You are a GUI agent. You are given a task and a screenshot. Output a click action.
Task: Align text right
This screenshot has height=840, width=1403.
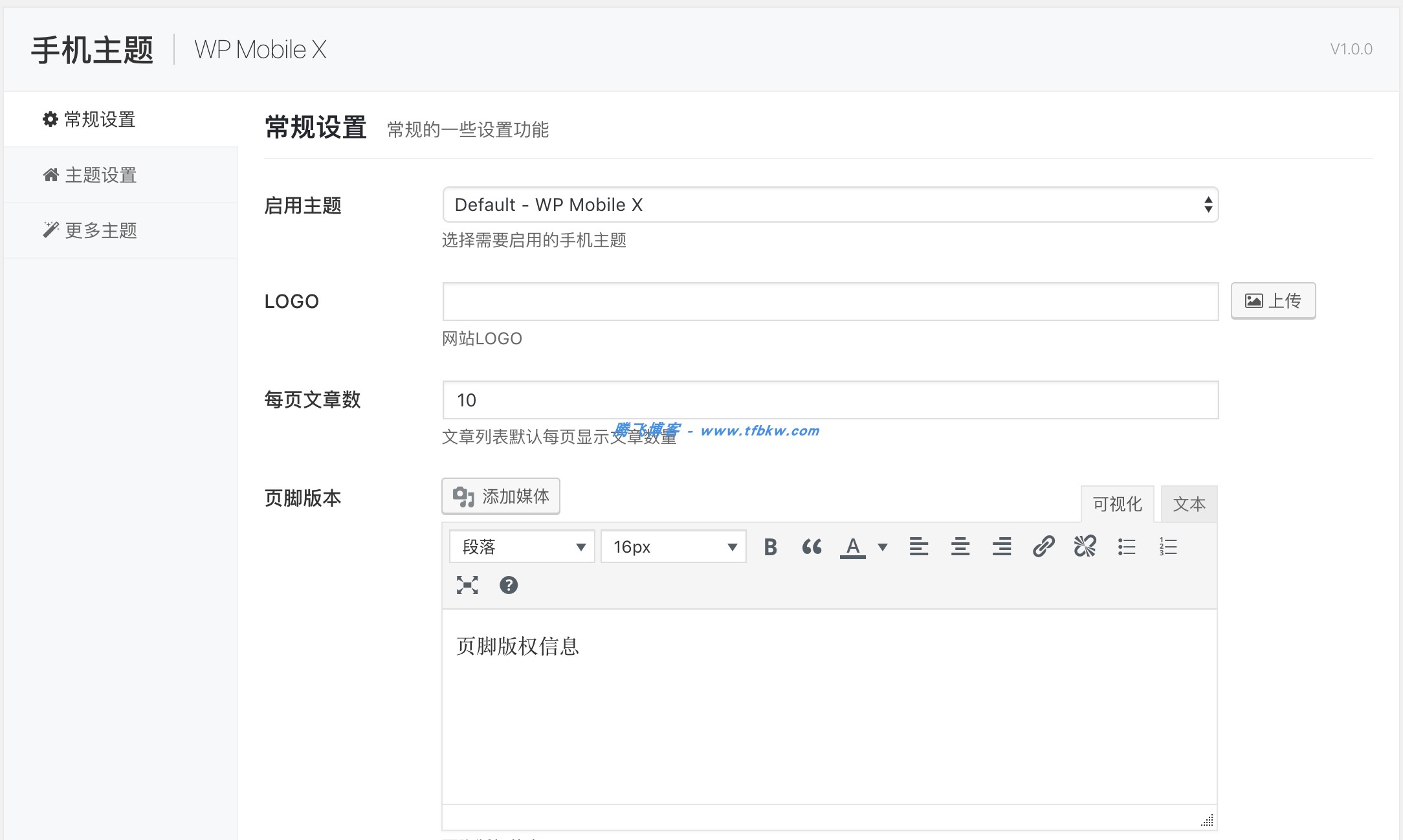[1002, 547]
